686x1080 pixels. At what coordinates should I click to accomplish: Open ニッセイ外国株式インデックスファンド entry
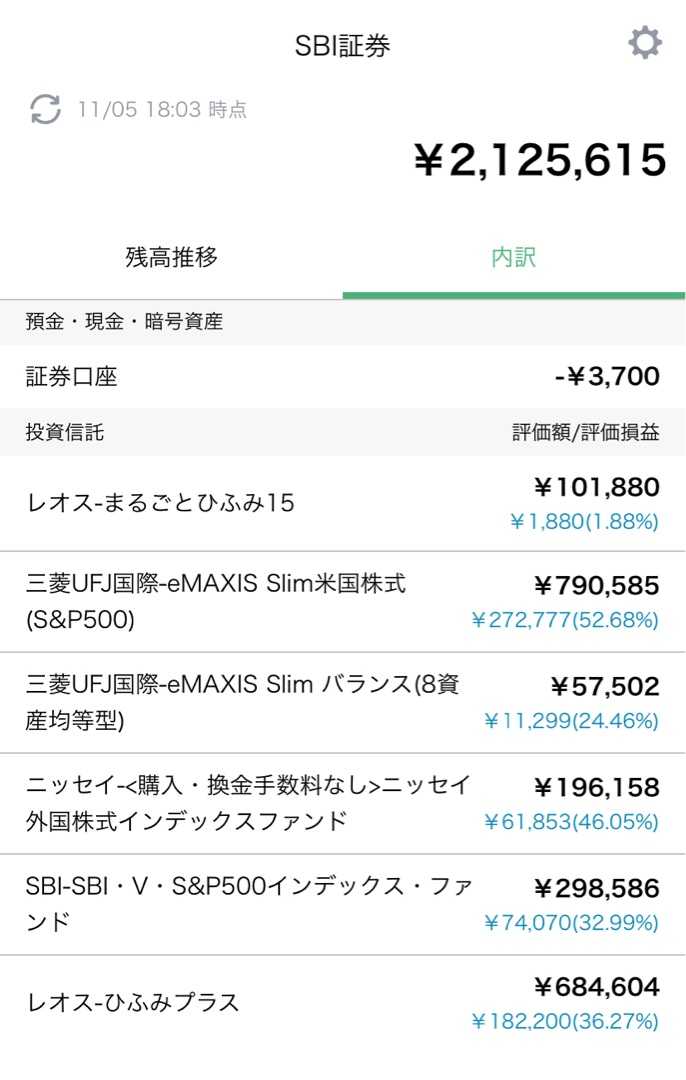tap(343, 804)
